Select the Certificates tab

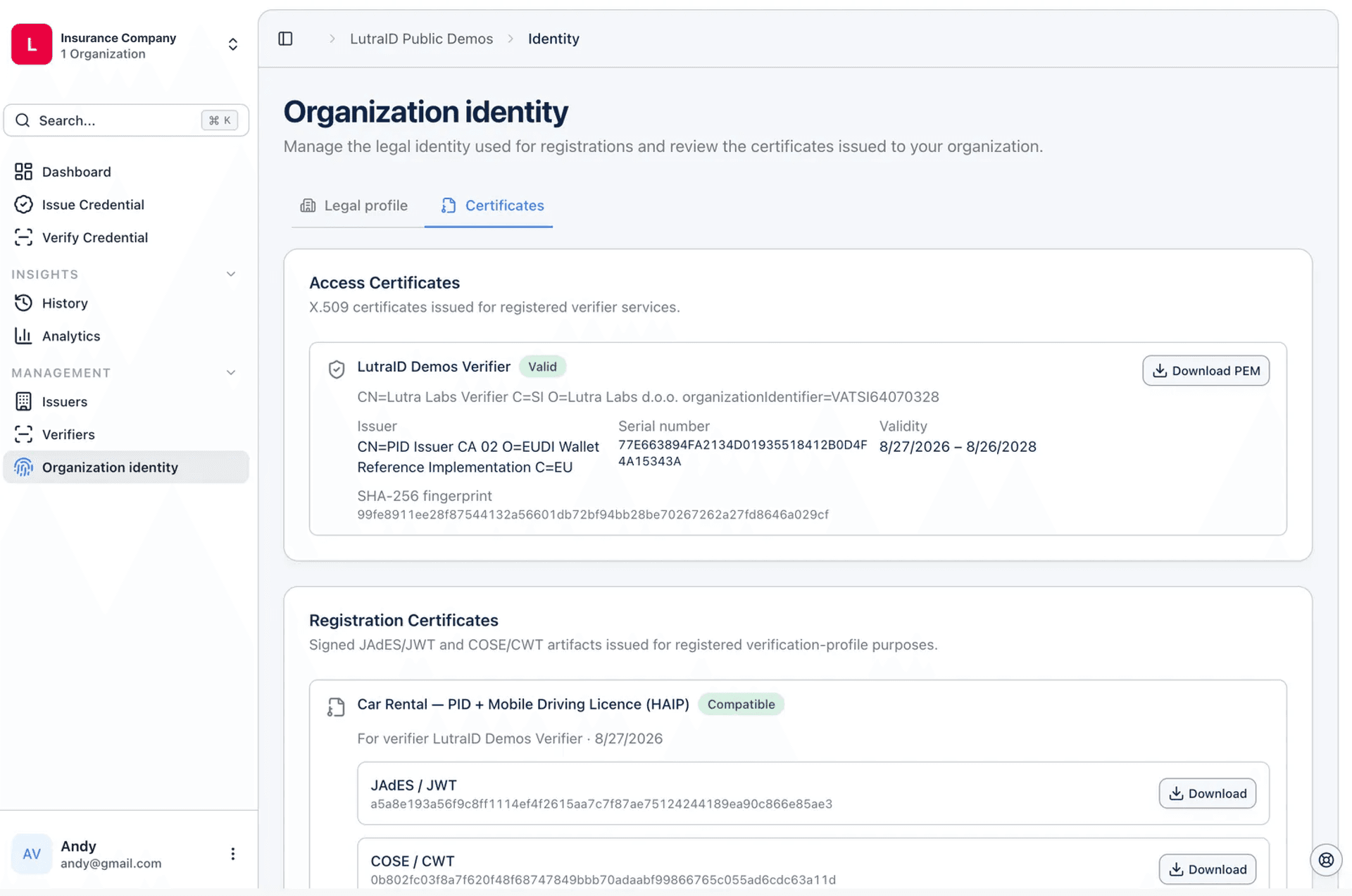click(492, 206)
